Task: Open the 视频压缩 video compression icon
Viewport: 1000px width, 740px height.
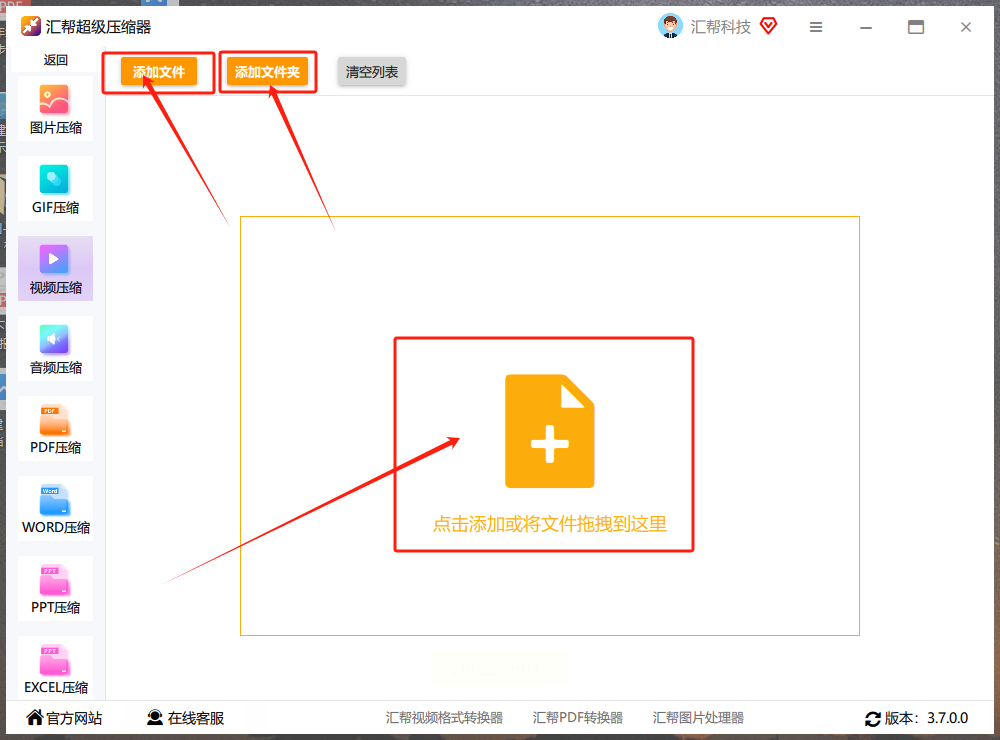Action: point(54,259)
